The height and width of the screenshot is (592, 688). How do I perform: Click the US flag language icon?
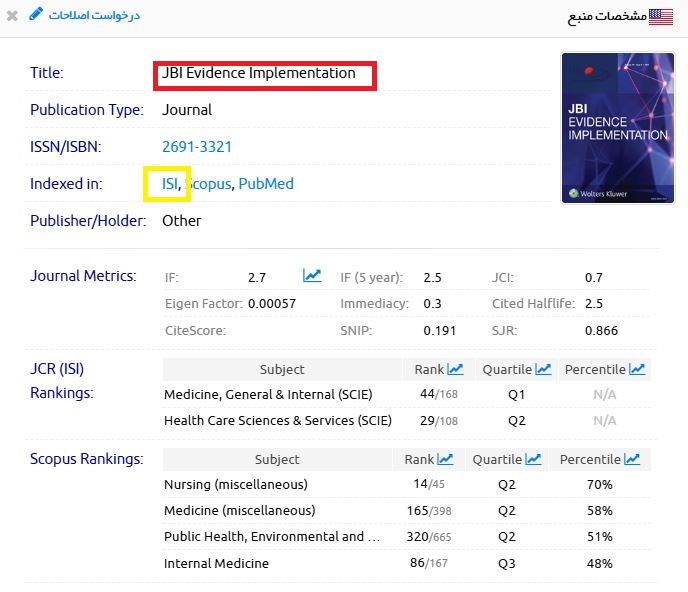click(661, 16)
